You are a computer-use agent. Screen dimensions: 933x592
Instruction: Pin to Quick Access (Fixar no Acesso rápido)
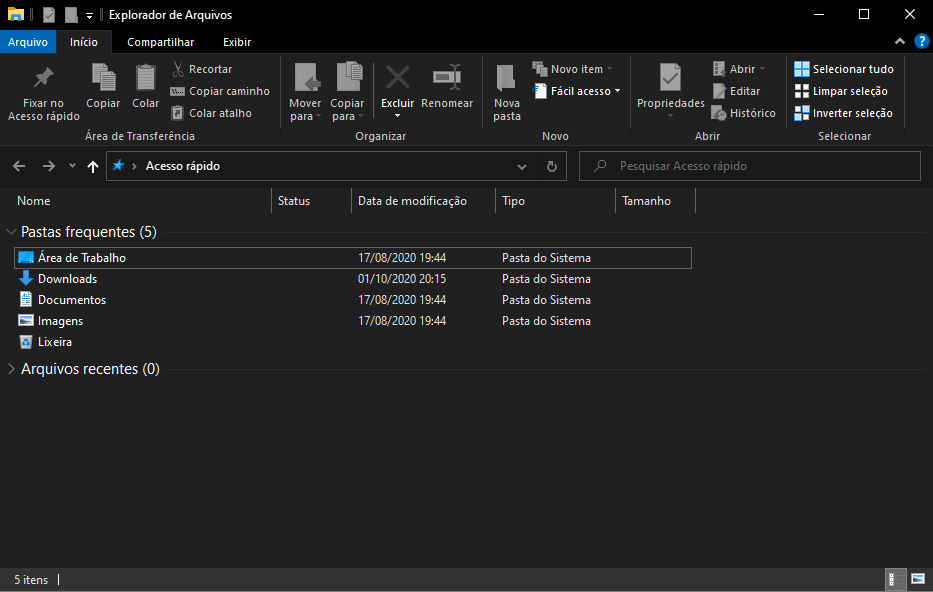point(43,93)
